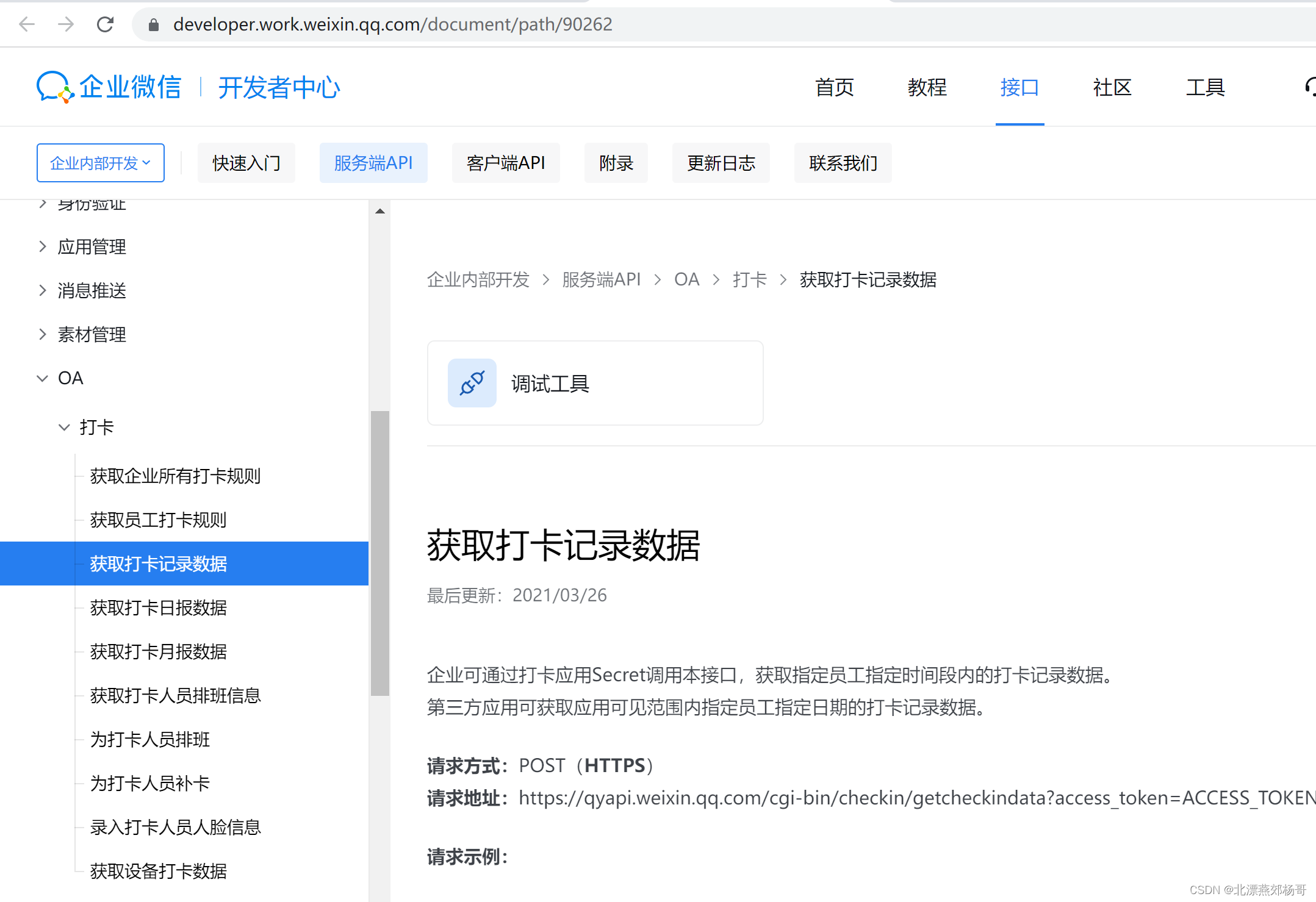Collapse the OA tree chevron
The height and width of the screenshot is (902, 1316).
click(42, 378)
